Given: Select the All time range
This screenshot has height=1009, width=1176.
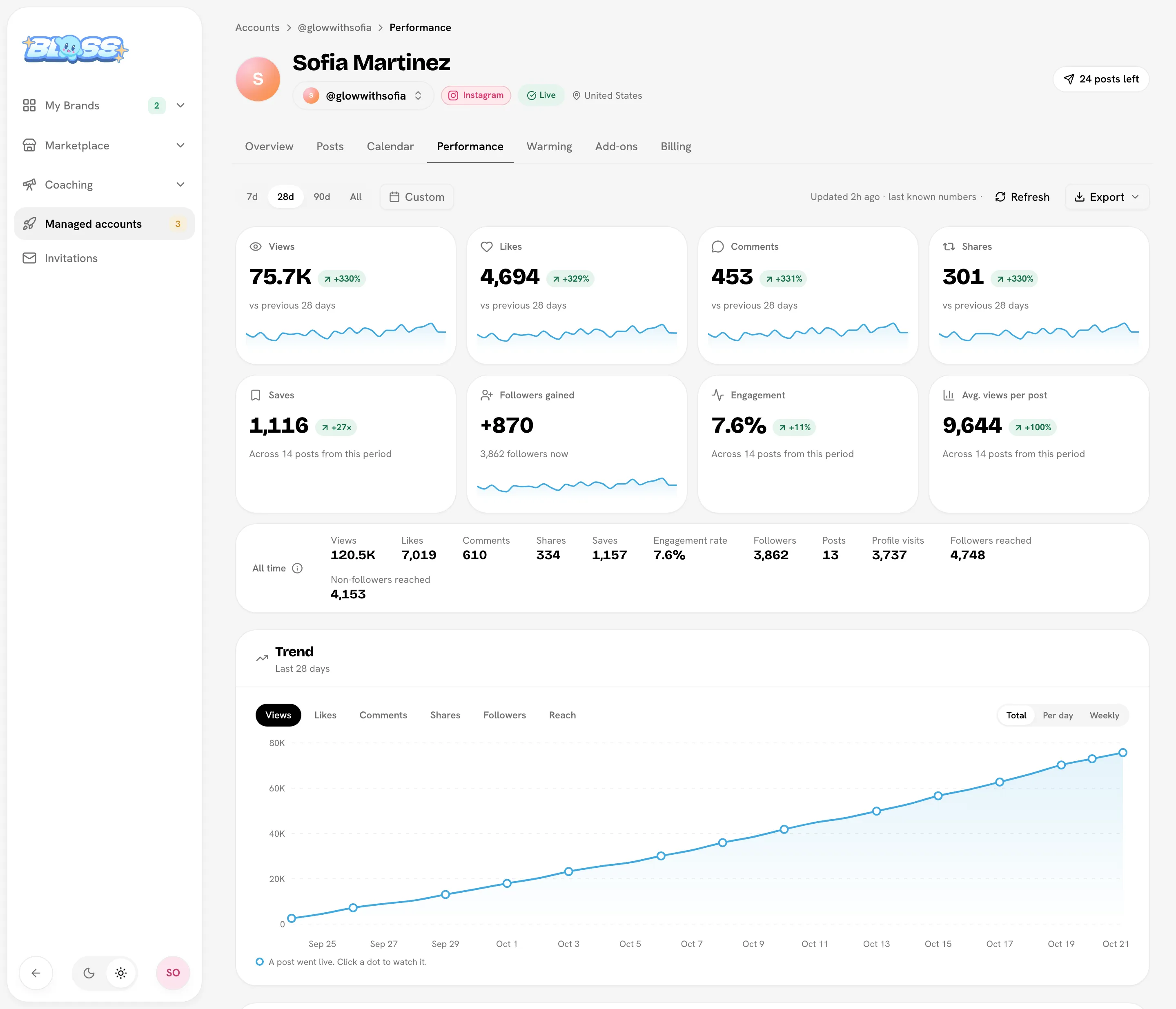Looking at the screenshot, I should pos(356,197).
